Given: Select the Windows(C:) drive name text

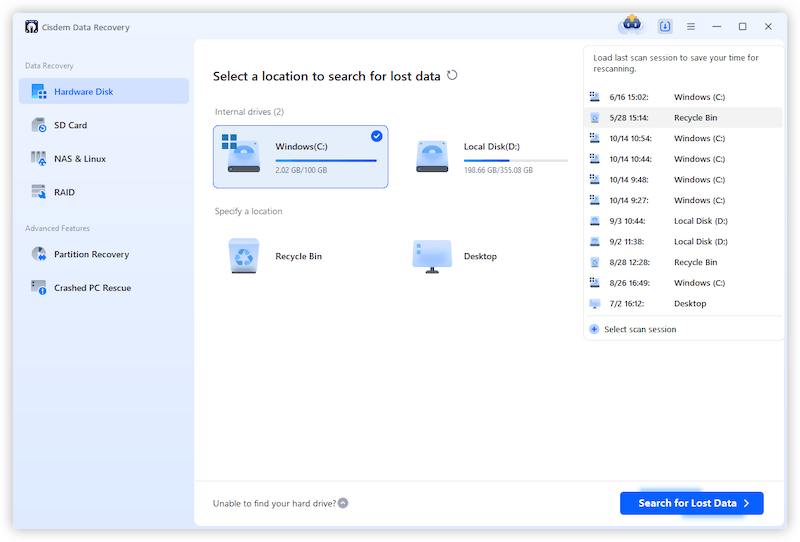Looking at the screenshot, I should [x=302, y=146].
